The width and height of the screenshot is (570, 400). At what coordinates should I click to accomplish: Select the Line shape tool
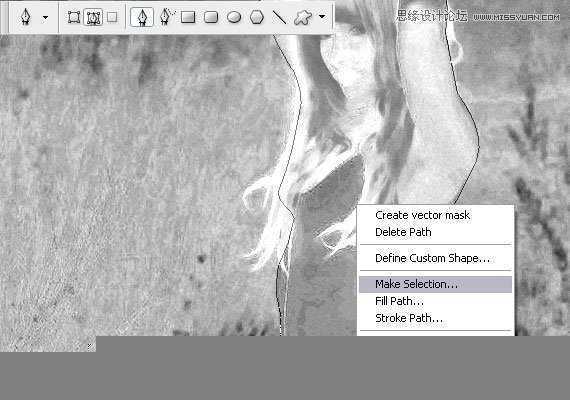pyautogui.click(x=279, y=17)
